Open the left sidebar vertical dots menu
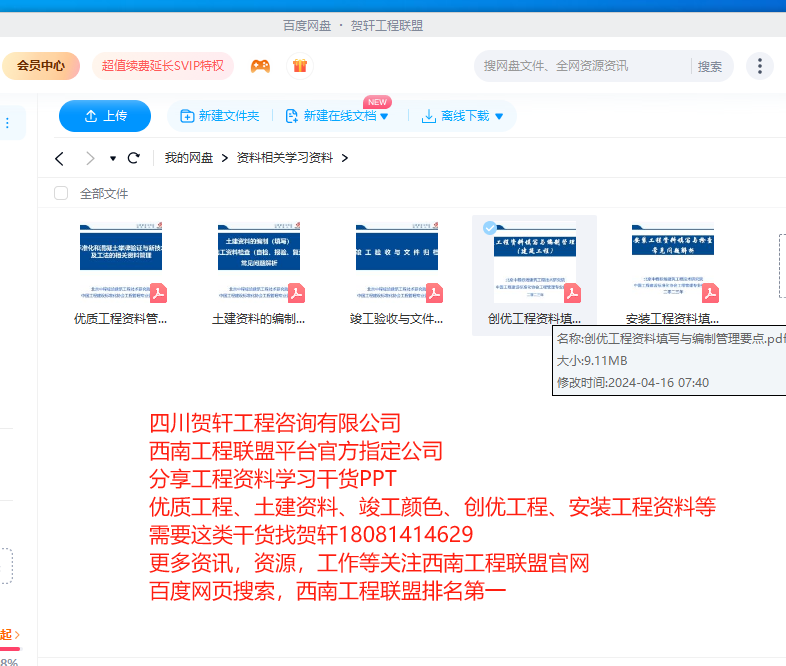The width and height of the screenshot is (786, 666). [7, 123]
